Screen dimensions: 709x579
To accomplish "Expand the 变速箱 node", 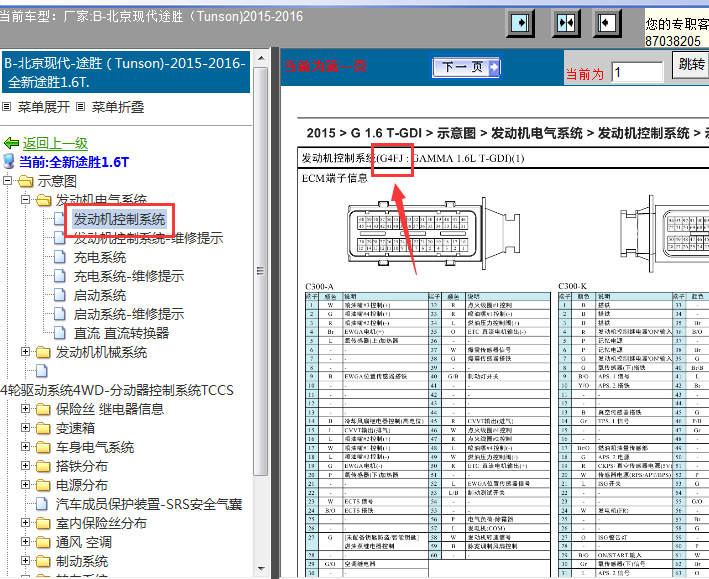I will (x=26, y=427).
